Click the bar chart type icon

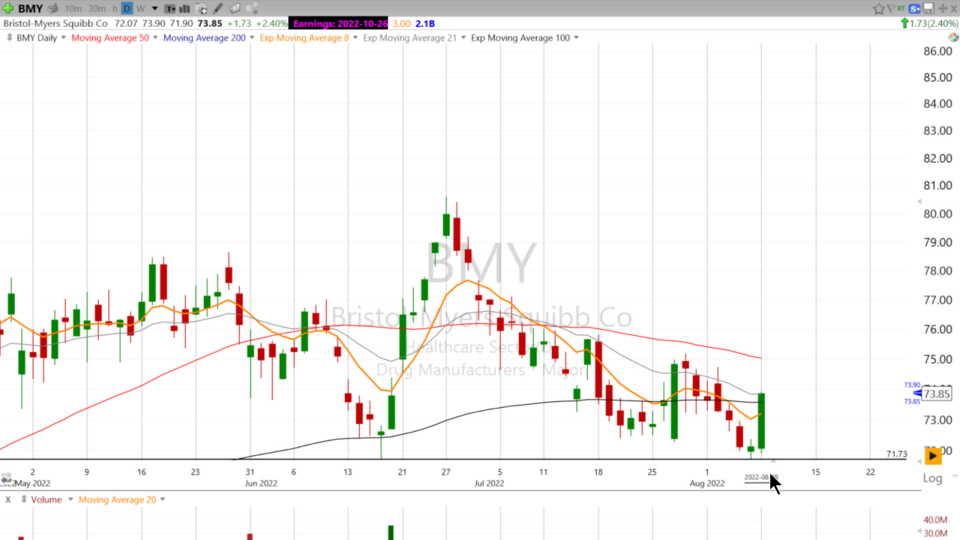coord(184,9)
